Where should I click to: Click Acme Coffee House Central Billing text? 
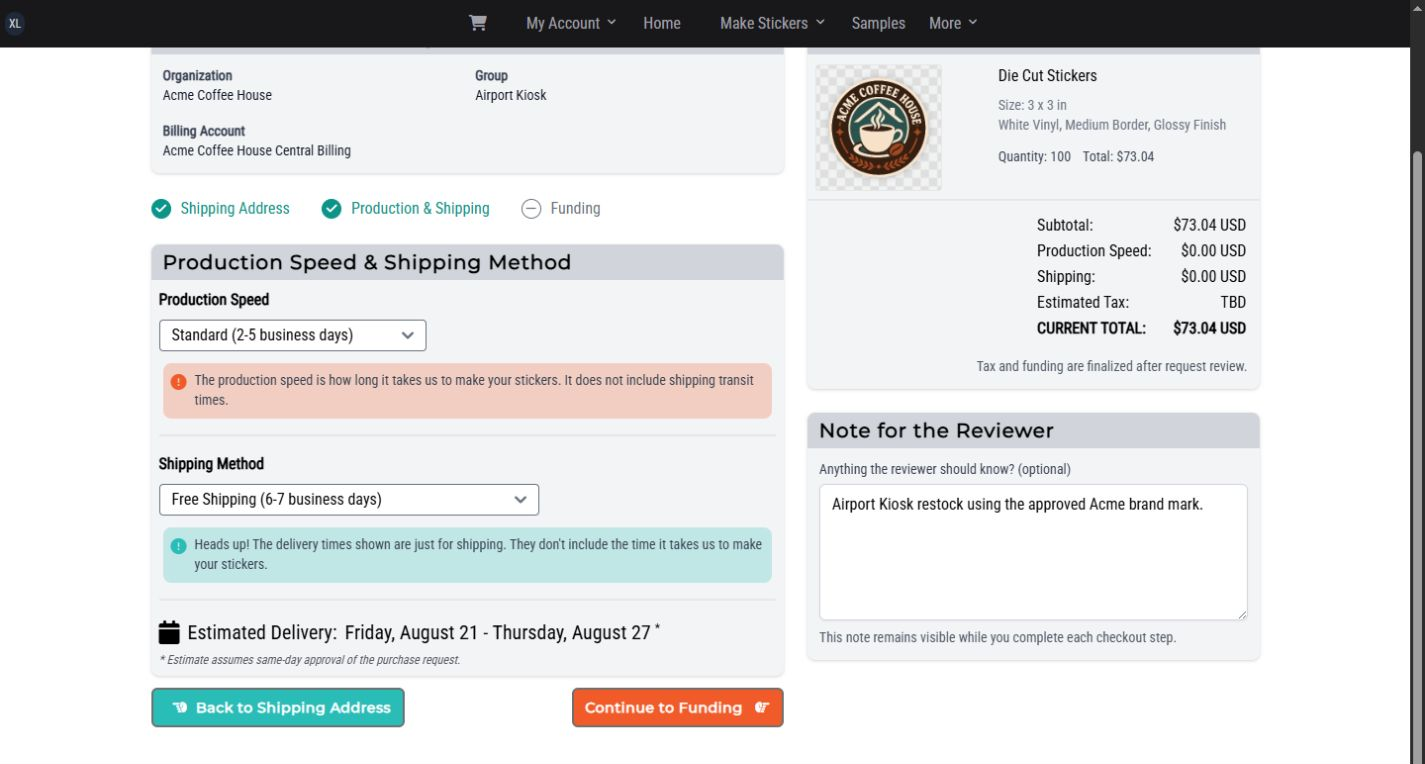(x=257, y=151)
